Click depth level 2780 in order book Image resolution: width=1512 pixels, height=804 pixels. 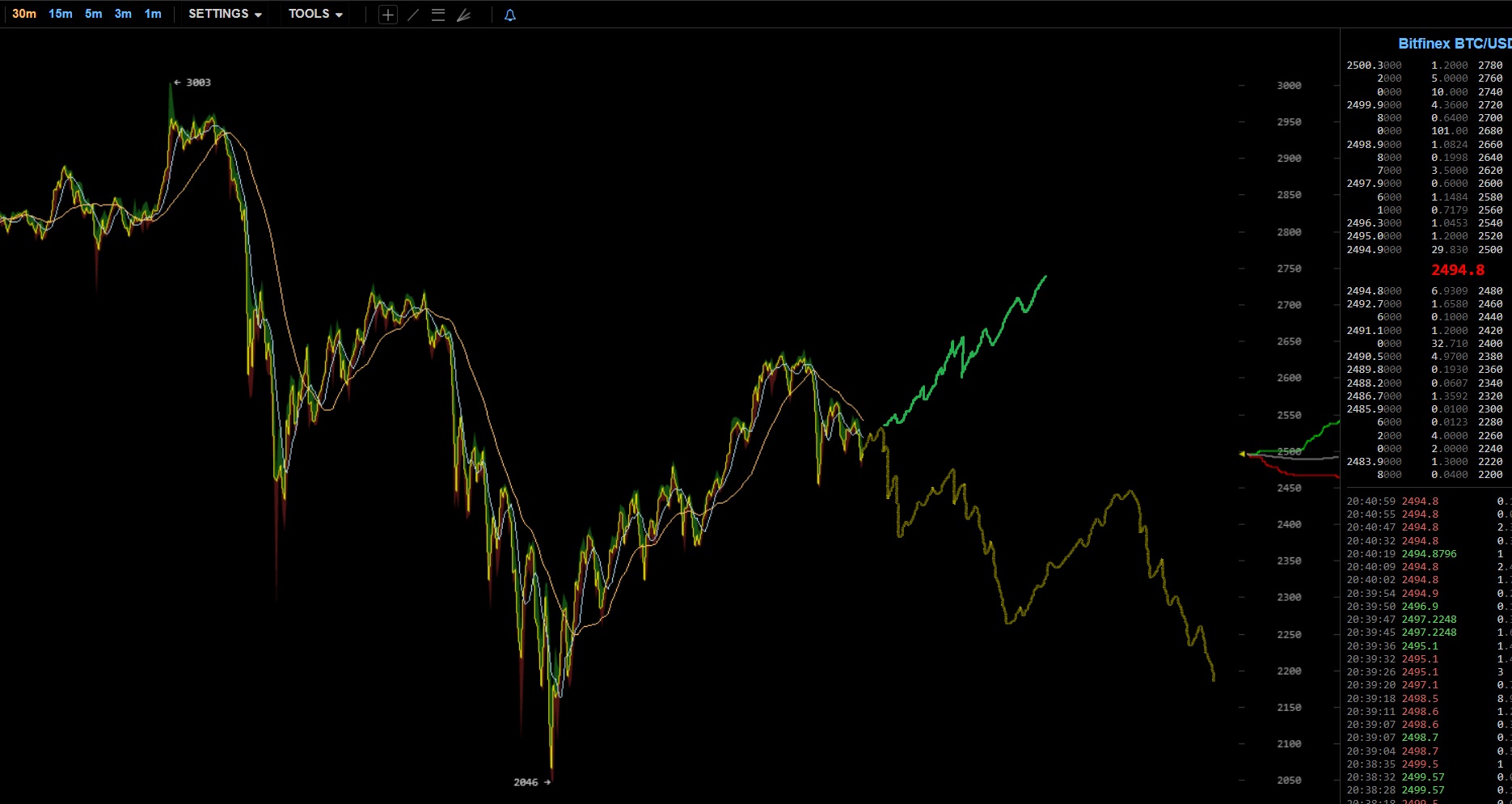click(1490, 66)
